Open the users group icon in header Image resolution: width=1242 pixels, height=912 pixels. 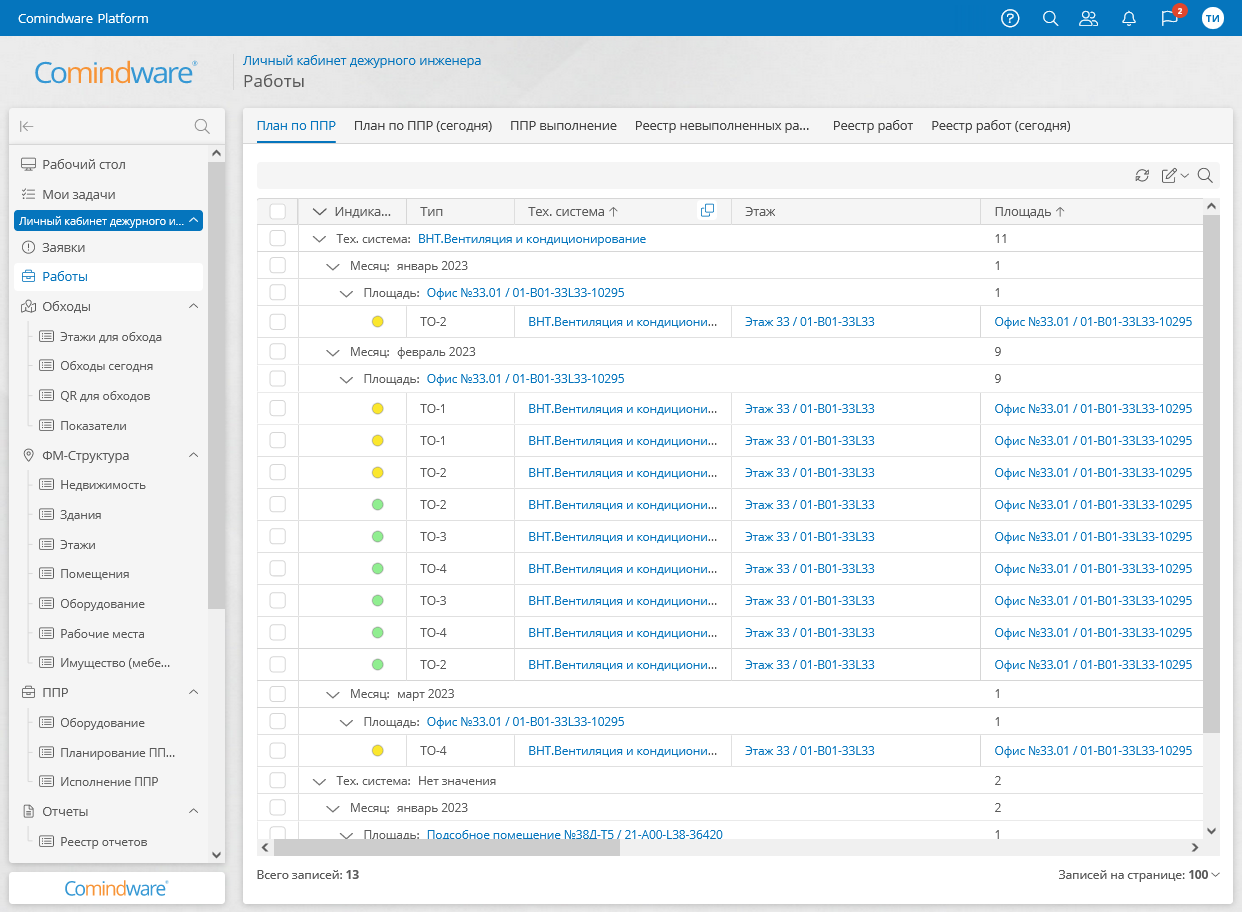[x=1089, y=18]
